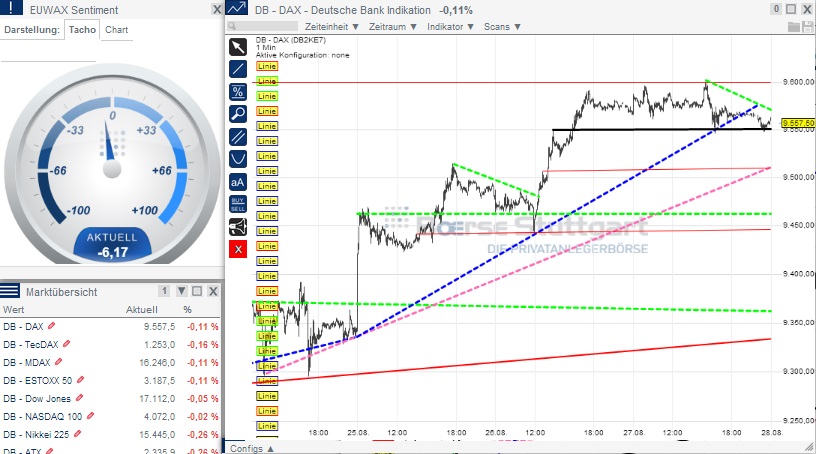Screen dimensions: 816x454
Task: Click the % column header
Action: 187,310
